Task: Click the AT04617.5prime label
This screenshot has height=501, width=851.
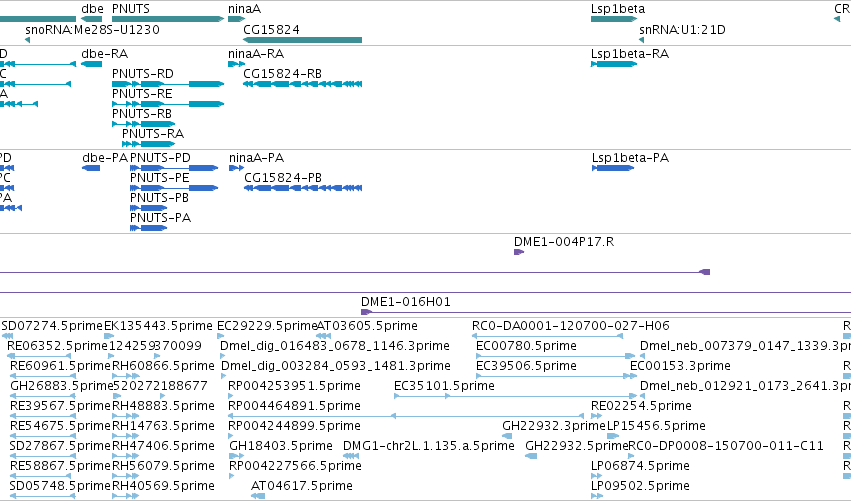Action: [302, 486]
